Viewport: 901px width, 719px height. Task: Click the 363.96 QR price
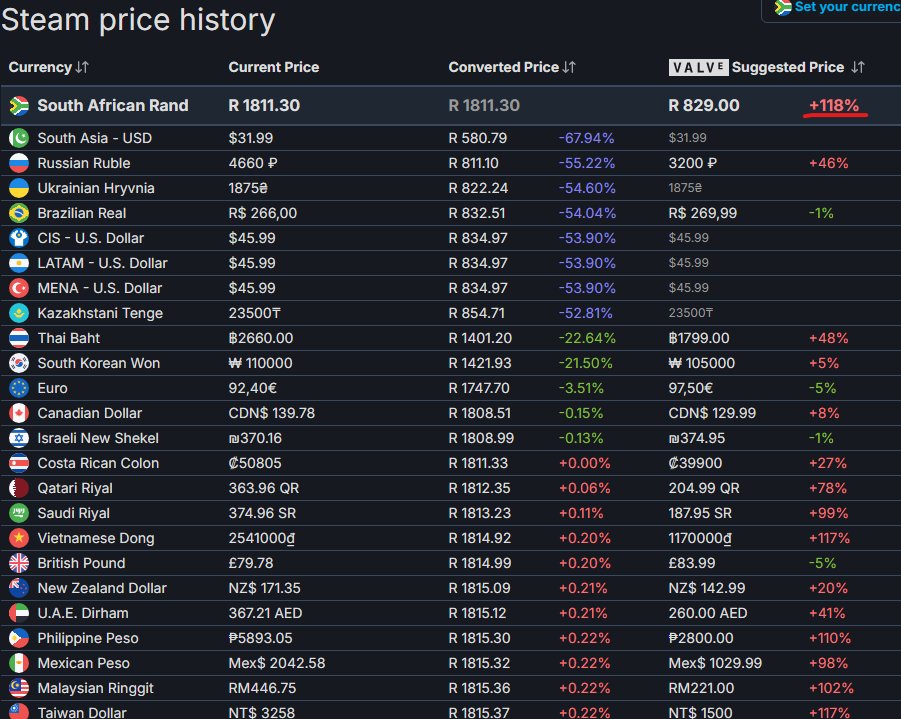(x=264, y=489)
